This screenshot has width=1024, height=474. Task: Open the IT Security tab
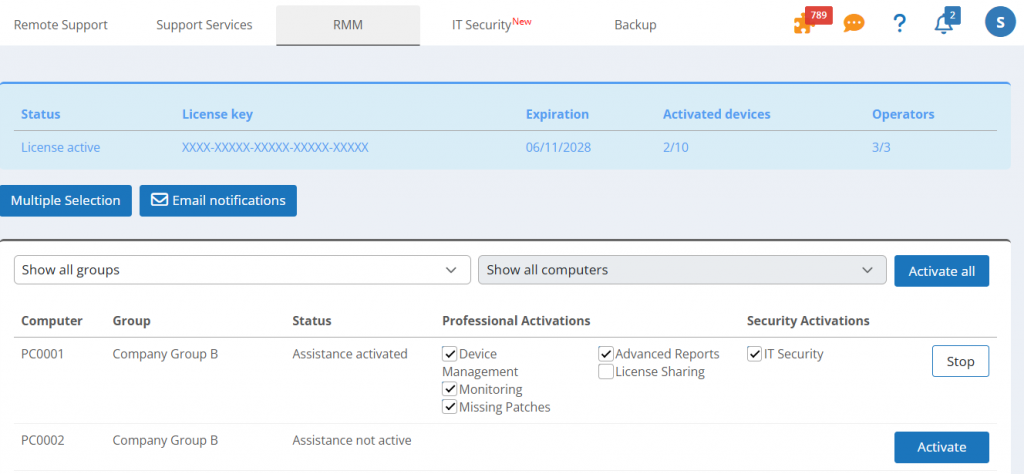pyautogui.click(x=490, y=24)
